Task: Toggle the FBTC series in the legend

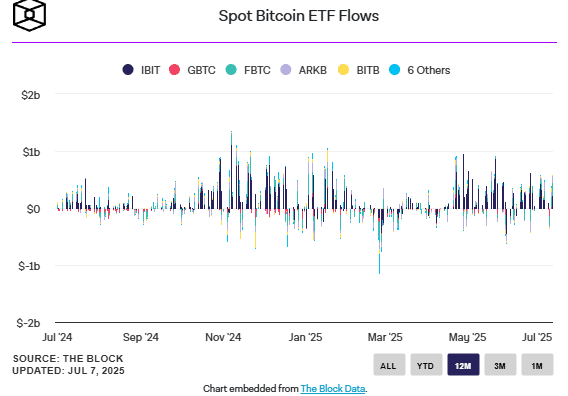Action: pyautogui.click(x=248, y=70)
